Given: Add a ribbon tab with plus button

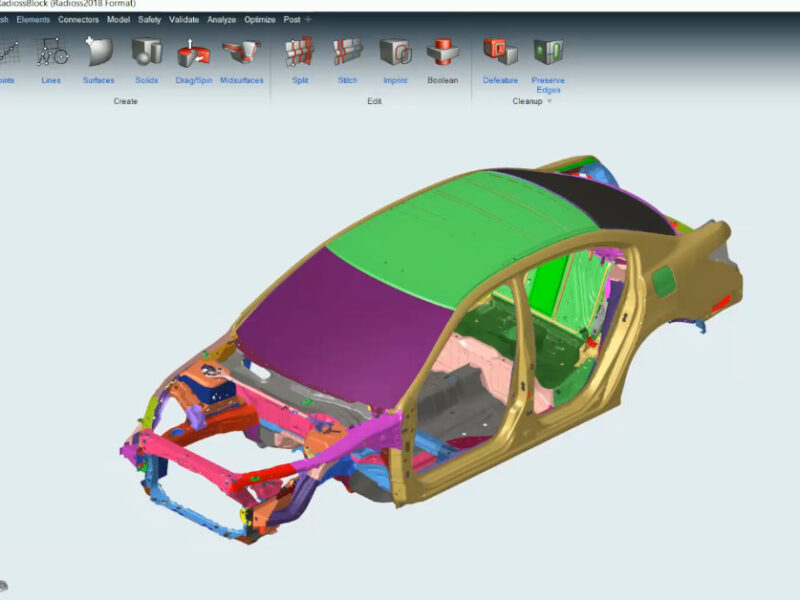Looking at the screenshot, I should [x=308, y=19].
